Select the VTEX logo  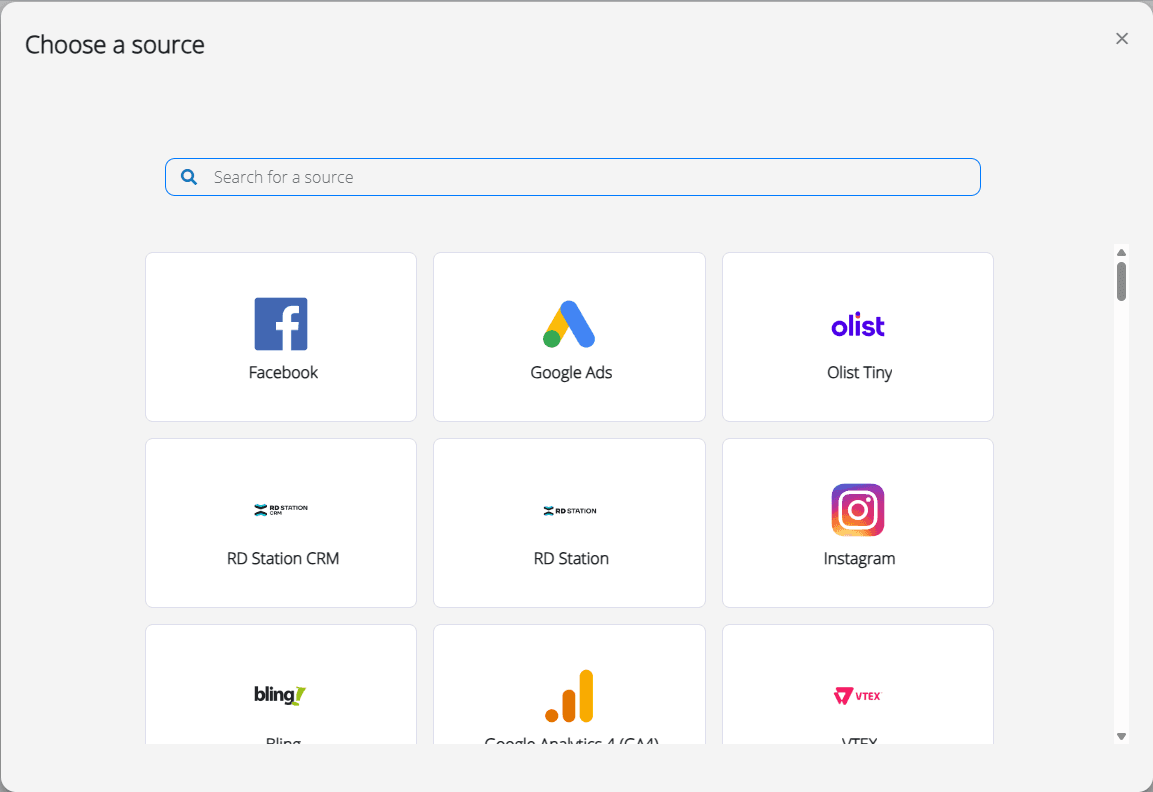858,695
